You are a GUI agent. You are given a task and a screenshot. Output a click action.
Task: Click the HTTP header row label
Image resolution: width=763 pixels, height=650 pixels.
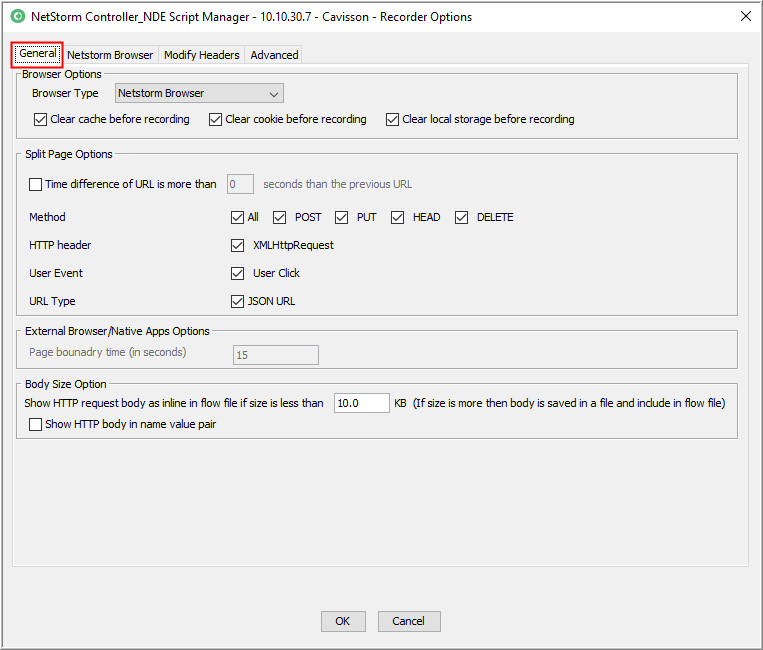point(60,245)
